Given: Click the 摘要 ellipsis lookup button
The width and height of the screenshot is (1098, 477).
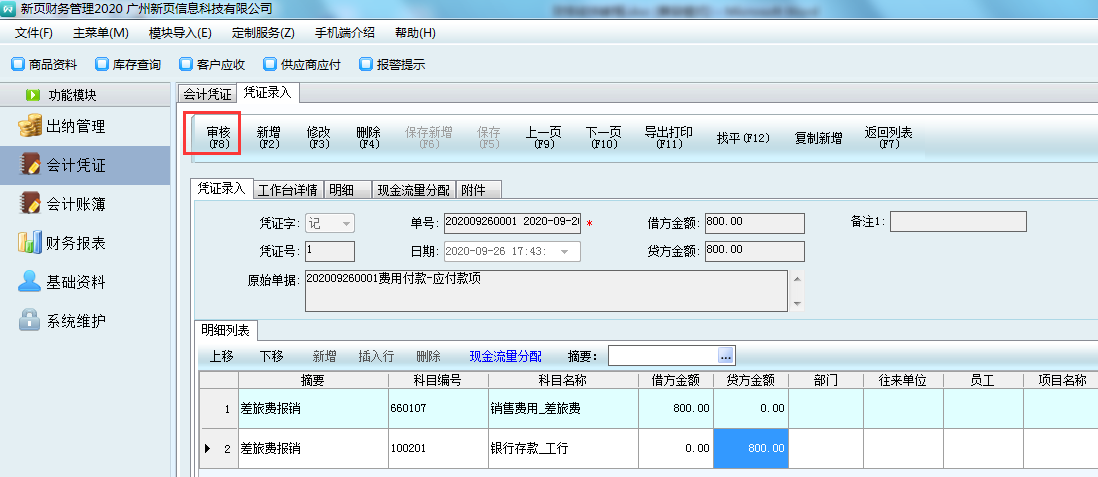Looking at the screenshot, I should pos(726,356).
